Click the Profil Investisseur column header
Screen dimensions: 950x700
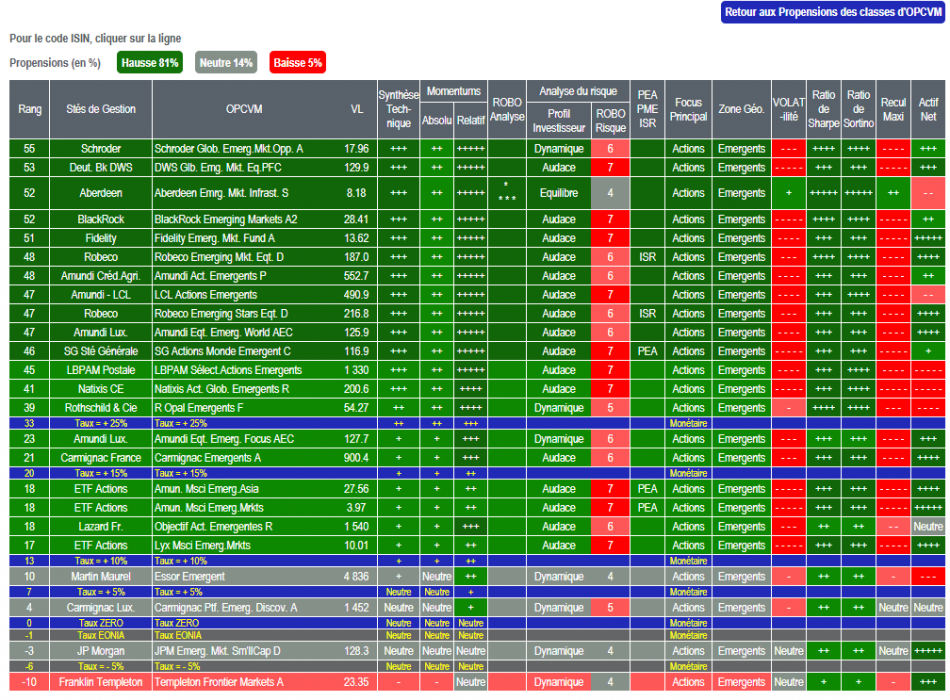[559, 121]
